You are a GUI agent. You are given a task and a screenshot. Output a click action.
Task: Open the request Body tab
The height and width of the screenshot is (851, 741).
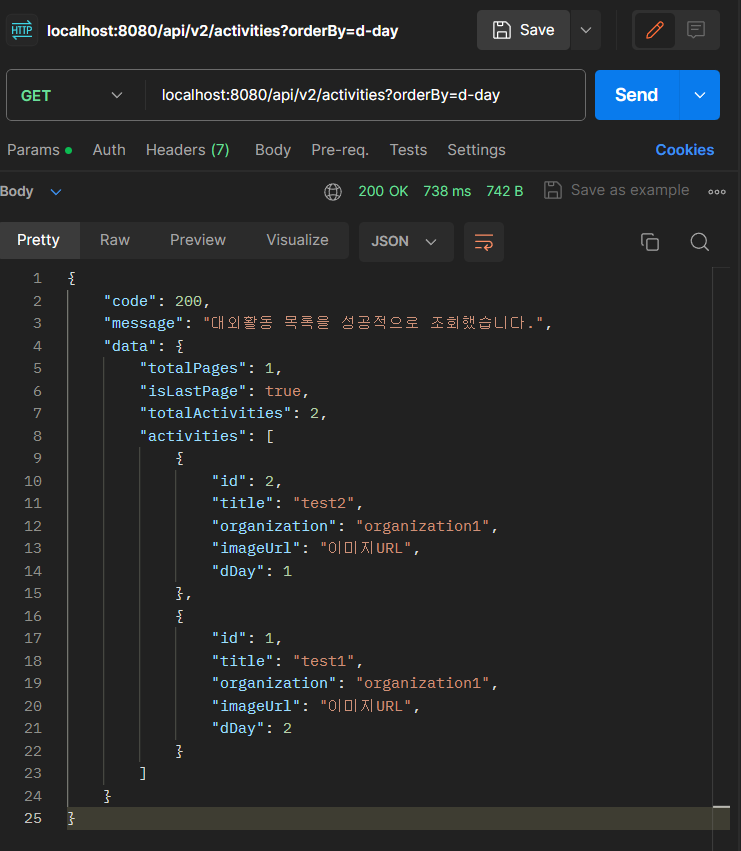click(x=273, y=150)
